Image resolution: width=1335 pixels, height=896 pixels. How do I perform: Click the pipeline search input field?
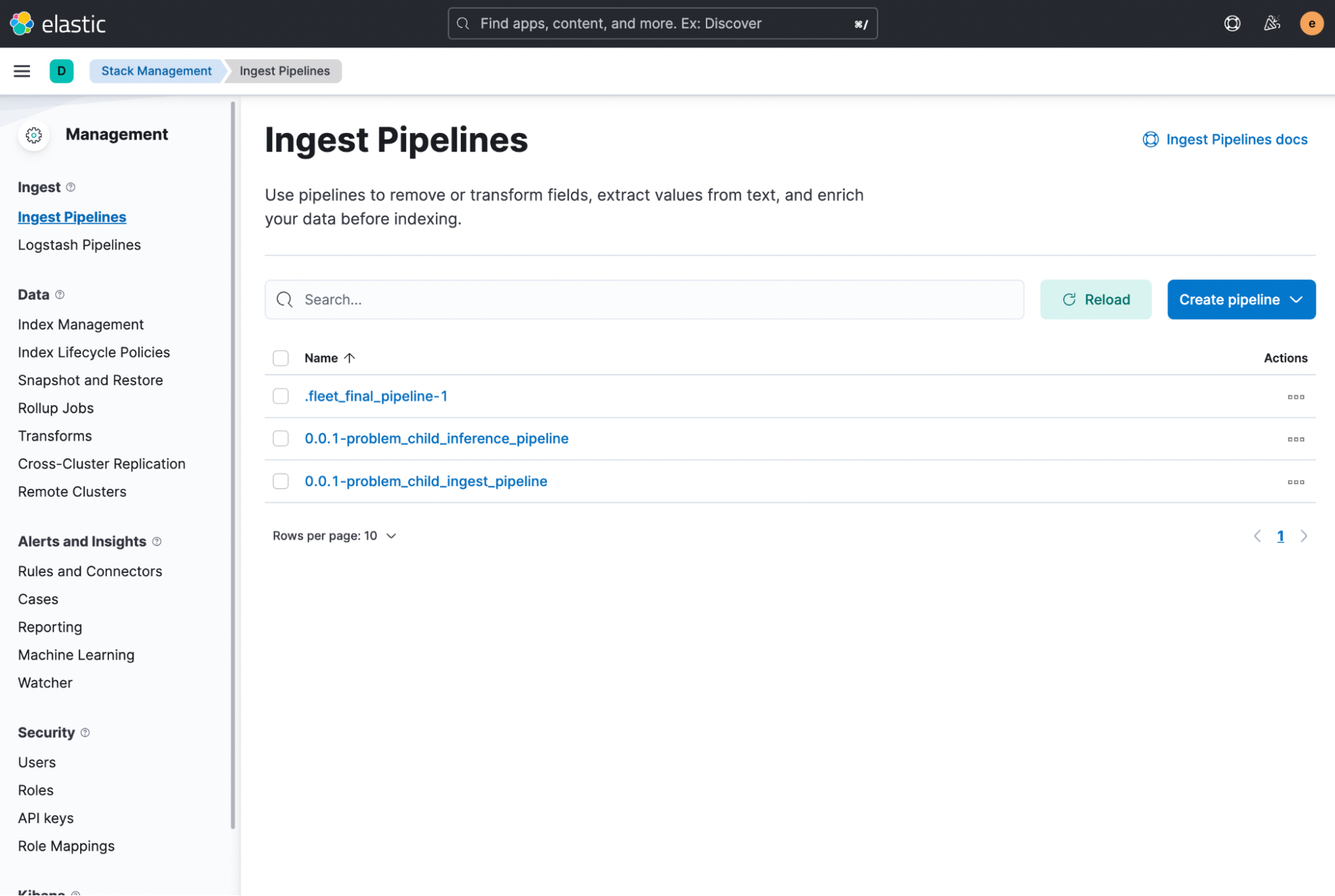644,299
